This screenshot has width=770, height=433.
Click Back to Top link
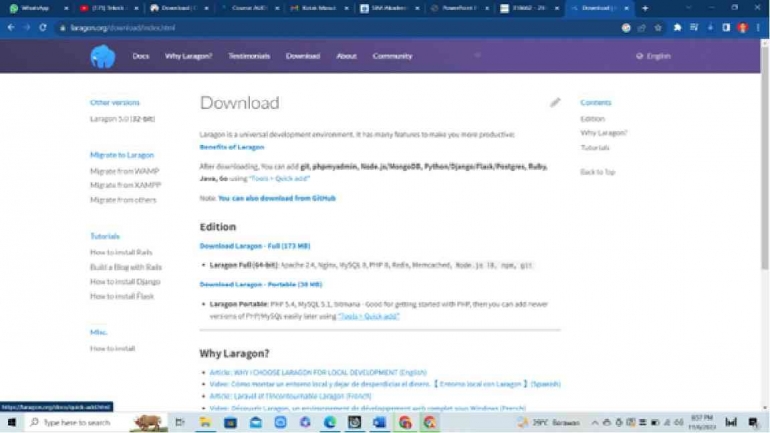(x=598, y=172)
